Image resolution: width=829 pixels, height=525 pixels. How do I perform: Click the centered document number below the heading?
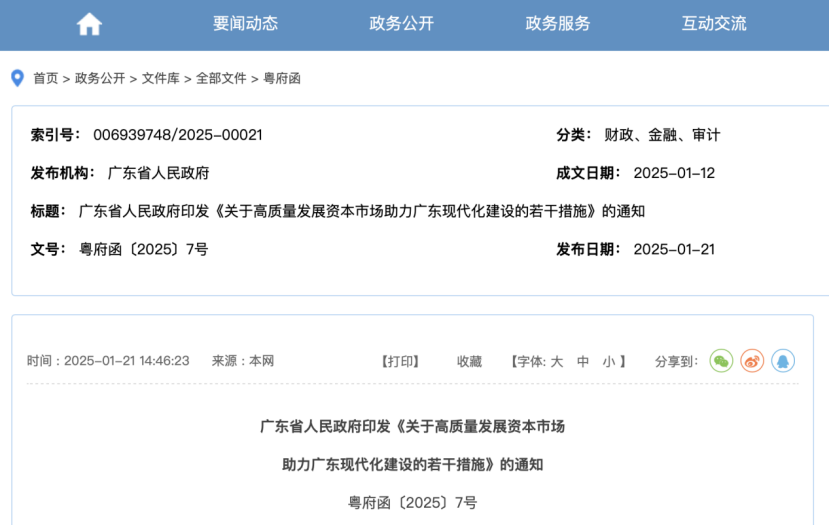tap(412, 502)
